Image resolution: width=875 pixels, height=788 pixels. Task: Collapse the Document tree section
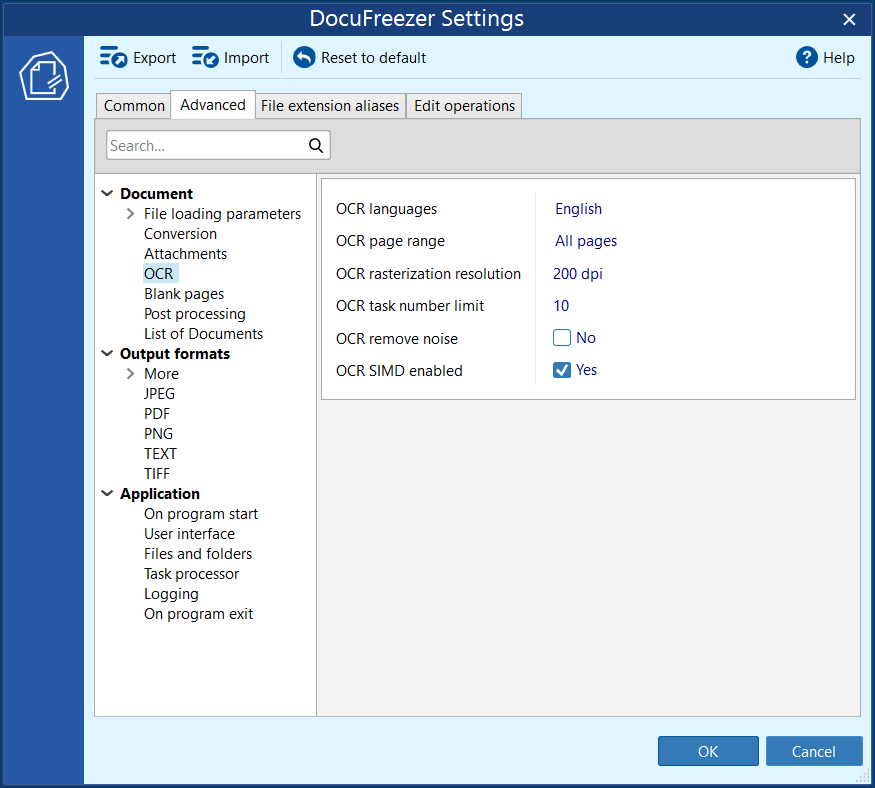pyautogui.click(x=107, y=194)
